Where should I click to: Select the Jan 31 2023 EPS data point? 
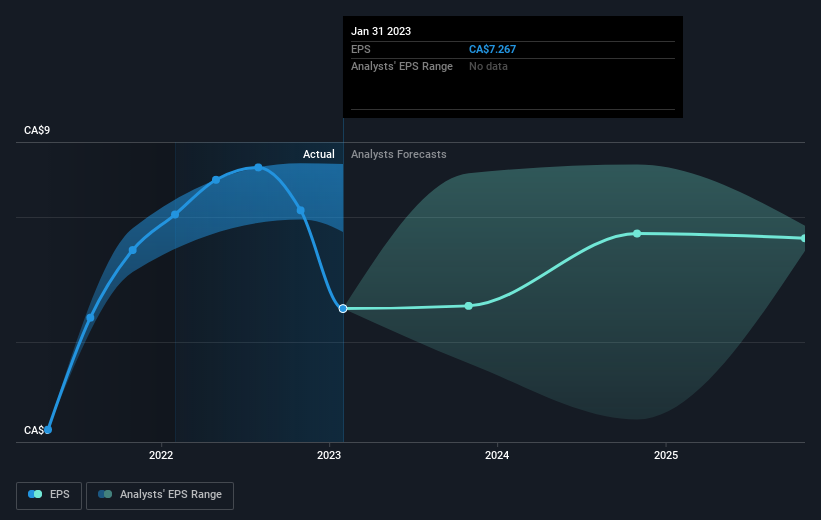point(343,308)
